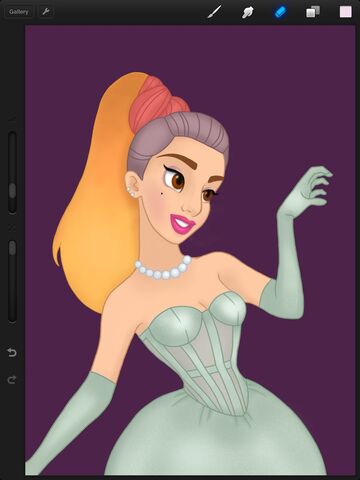Viewport: 360px width, 480px height.
Task: Redo the undone stroke
Action: pyautogui.click(x=12, y=379)
